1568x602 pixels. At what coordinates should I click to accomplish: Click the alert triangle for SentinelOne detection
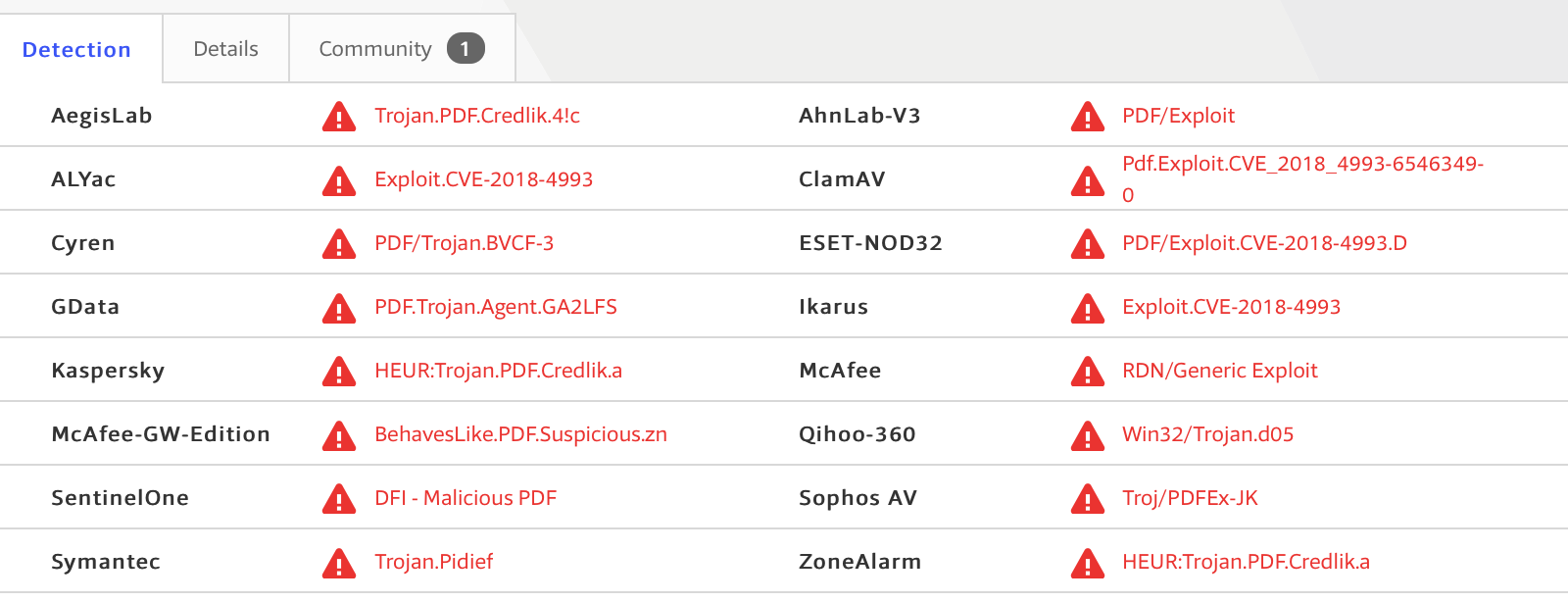[x=339, y=499]
